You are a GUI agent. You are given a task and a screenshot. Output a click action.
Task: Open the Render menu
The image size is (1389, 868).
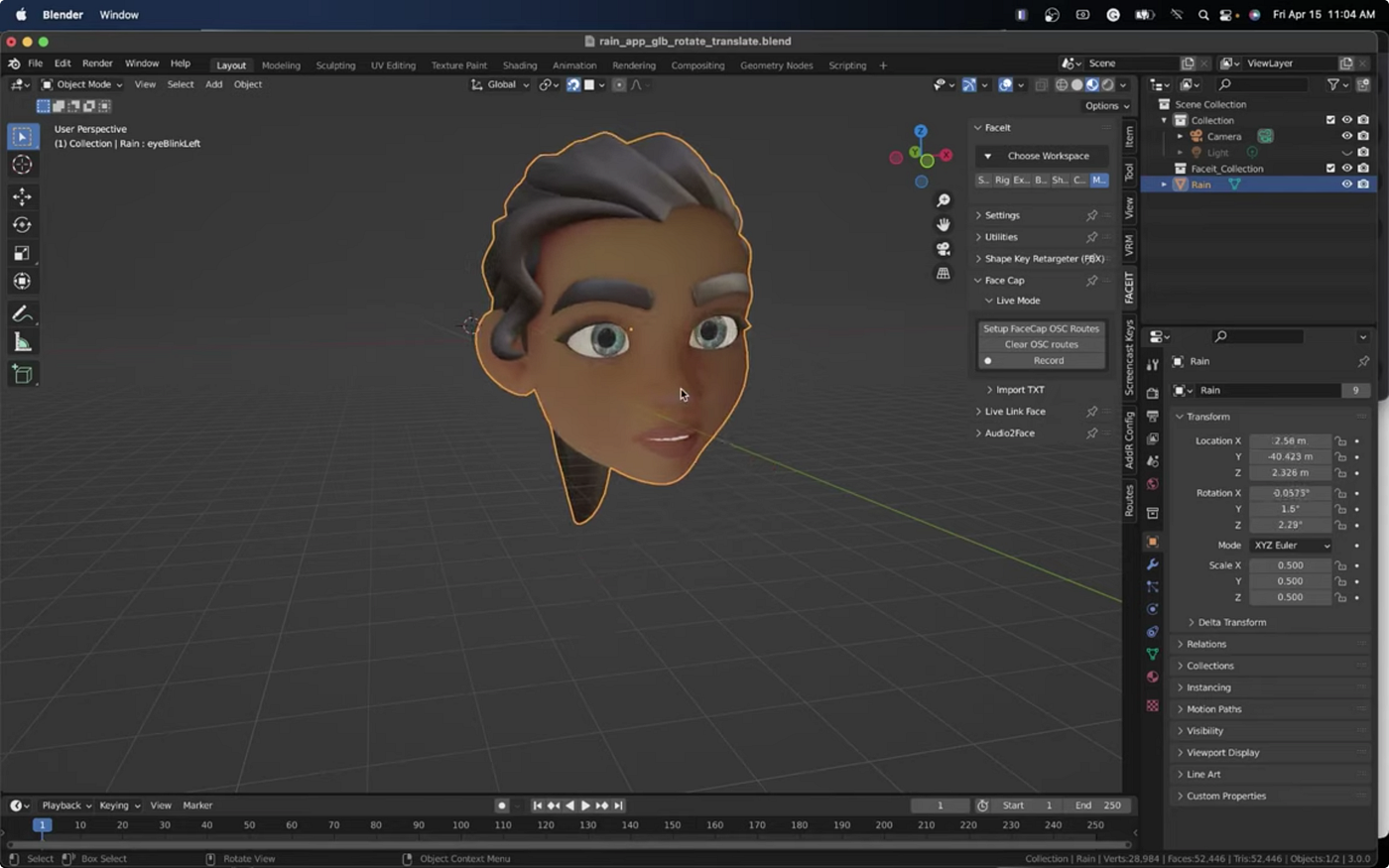click(97, 63)
